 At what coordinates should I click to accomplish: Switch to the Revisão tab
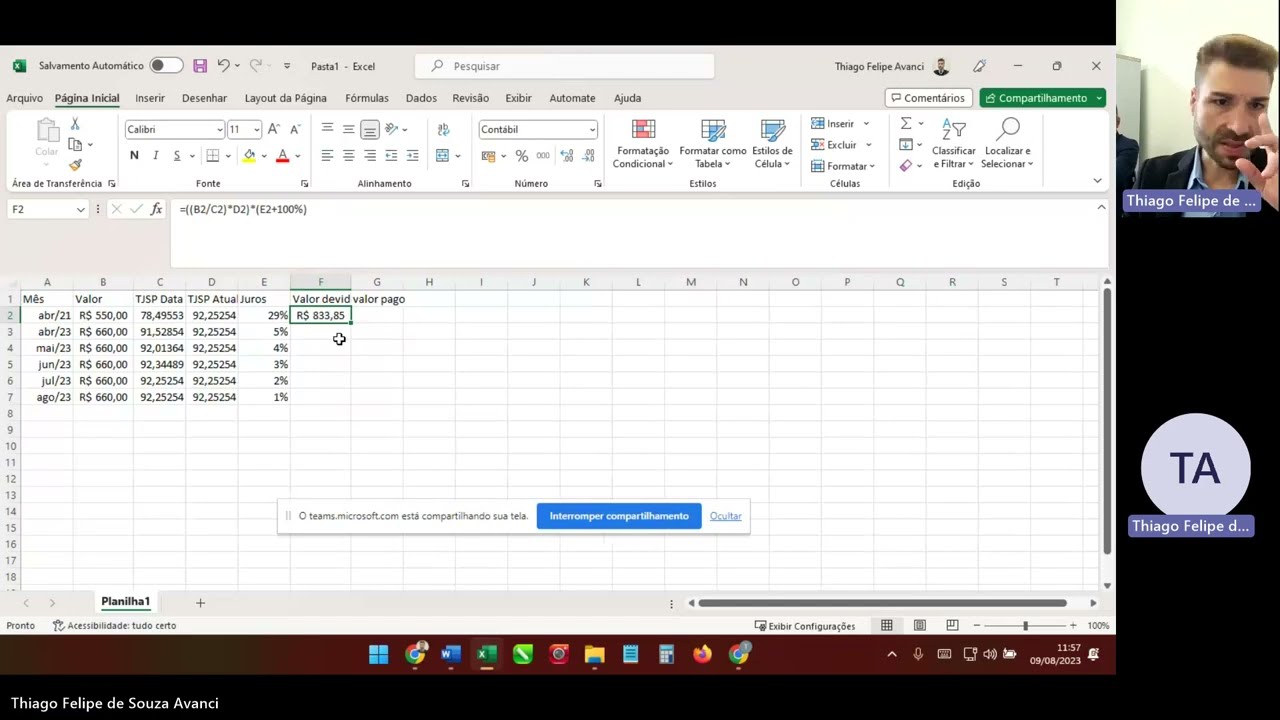470,98
